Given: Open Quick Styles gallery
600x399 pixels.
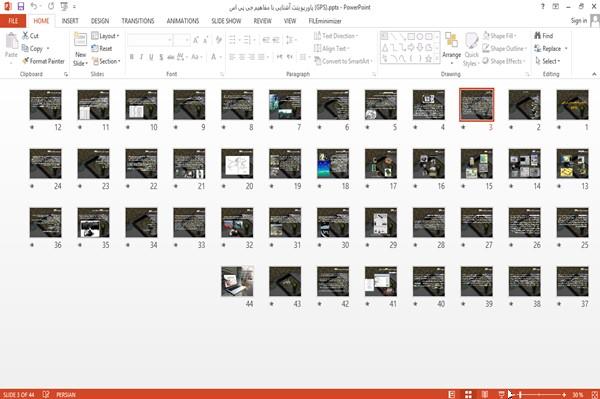Looking at the screenshot, I should coord(471,49).
